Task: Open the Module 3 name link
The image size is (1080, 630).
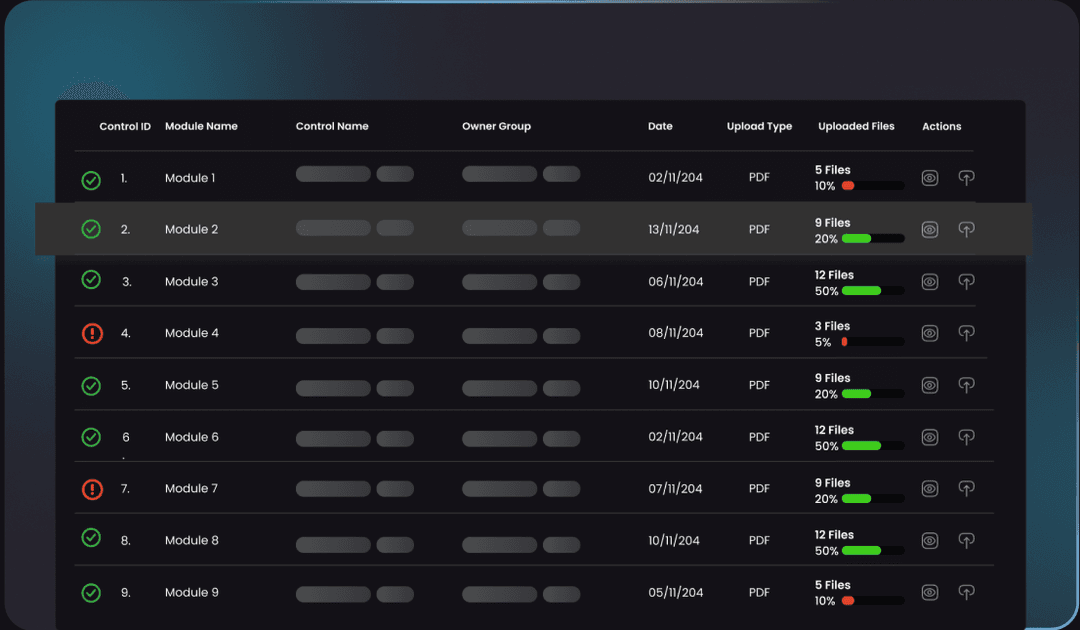Action: coord(191,282)
